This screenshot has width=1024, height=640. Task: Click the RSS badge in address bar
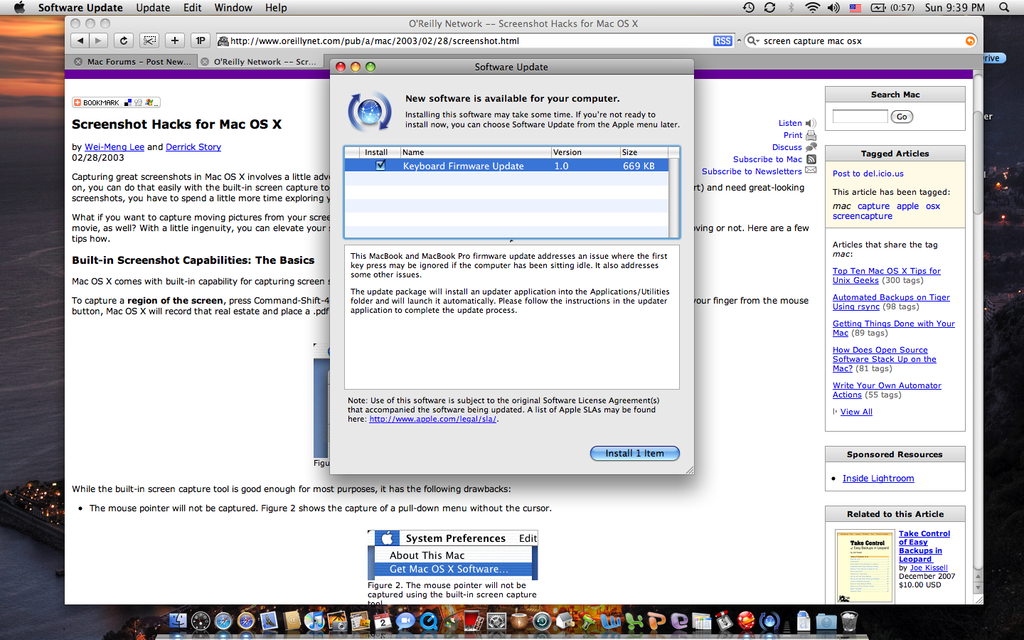722,40
